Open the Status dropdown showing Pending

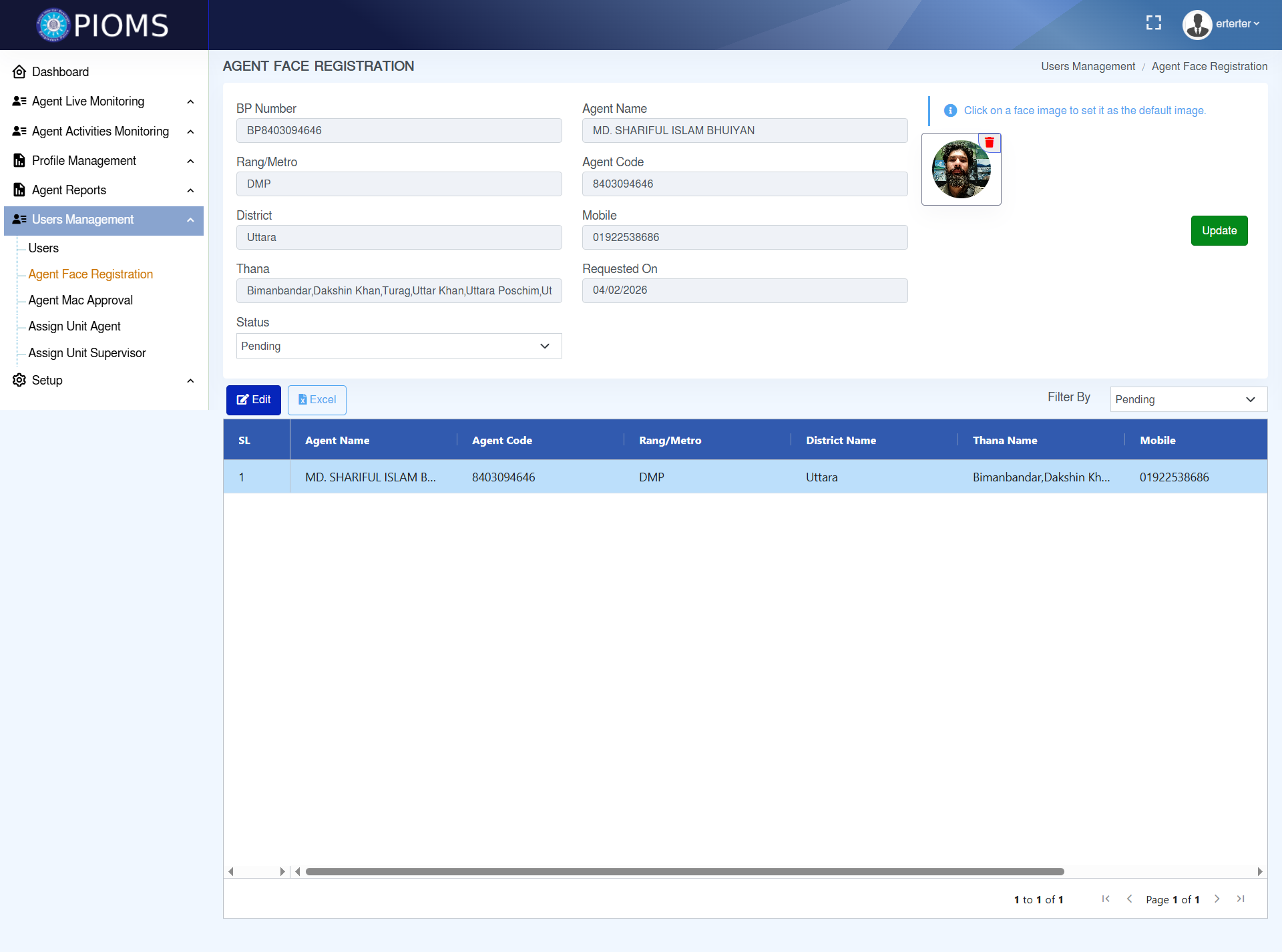[399, 346]
